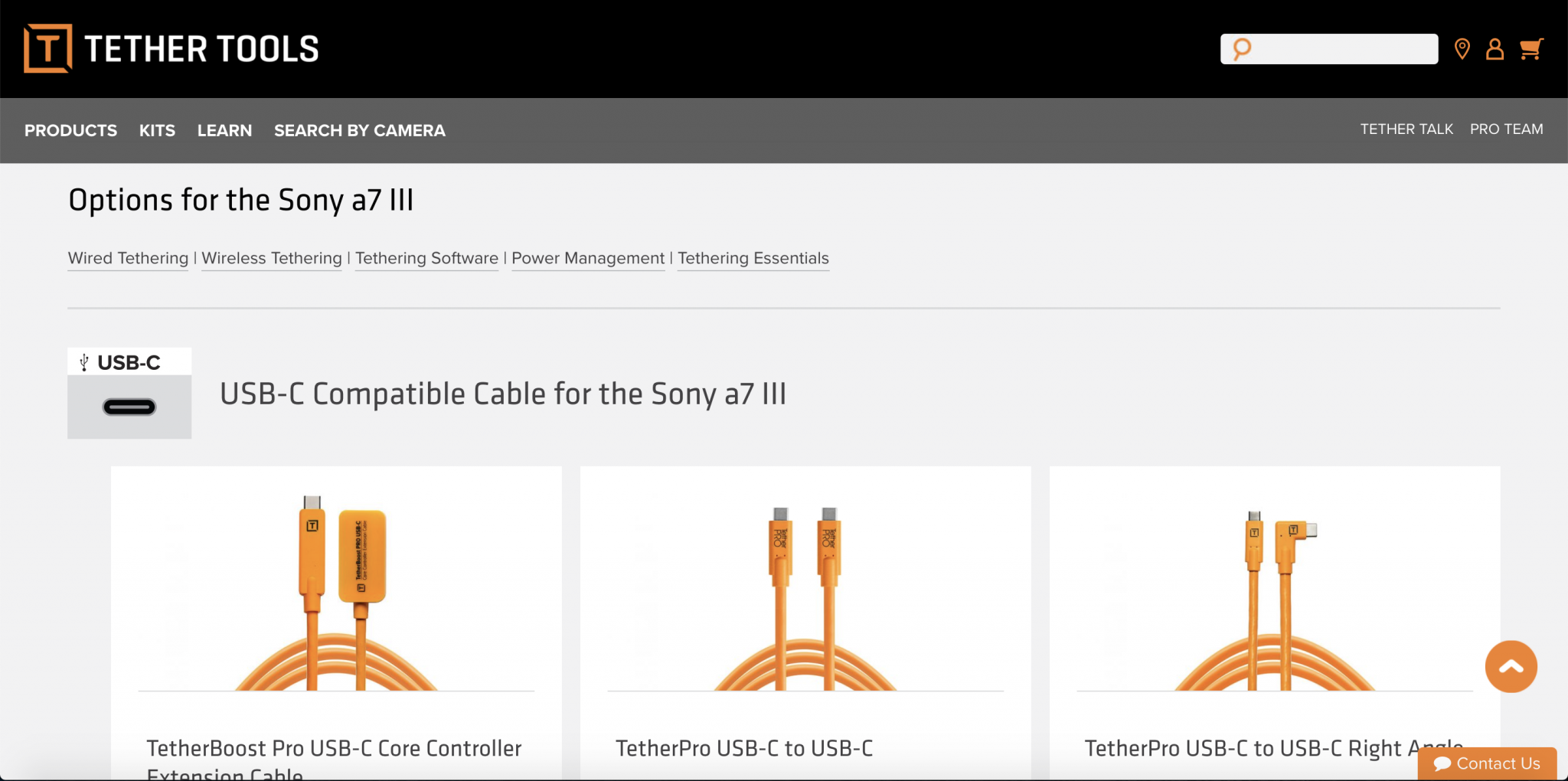Go to Tether Talk
Viewport: 1568px width, 781px height.
coord(1406,129)
